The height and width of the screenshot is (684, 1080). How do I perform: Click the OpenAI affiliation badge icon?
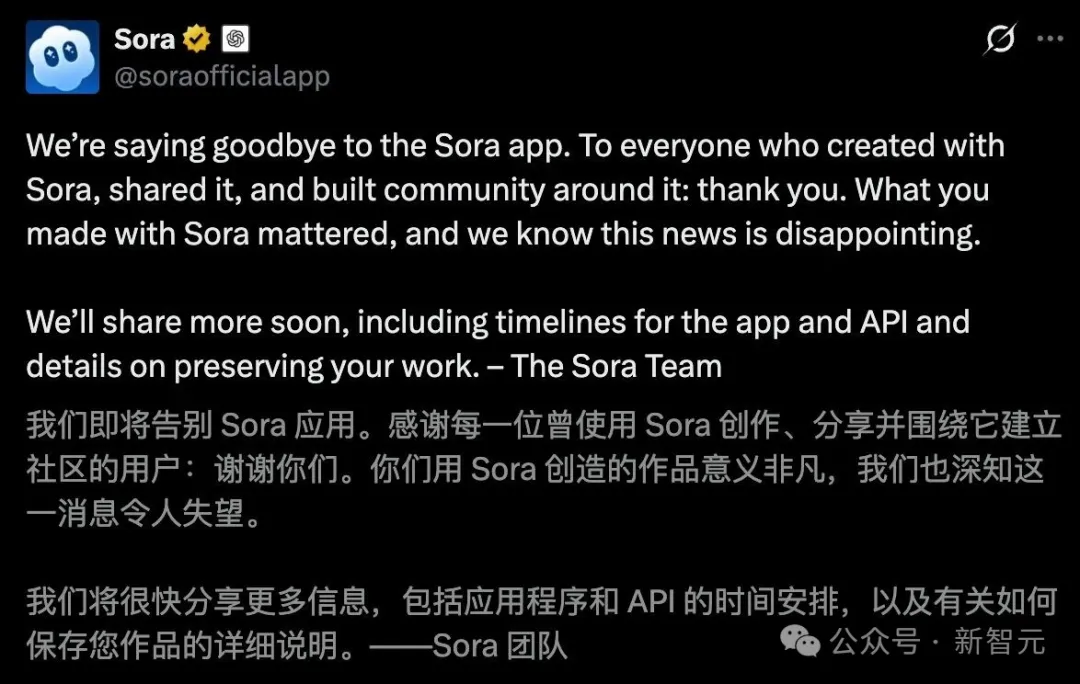(x=235, y=39)
